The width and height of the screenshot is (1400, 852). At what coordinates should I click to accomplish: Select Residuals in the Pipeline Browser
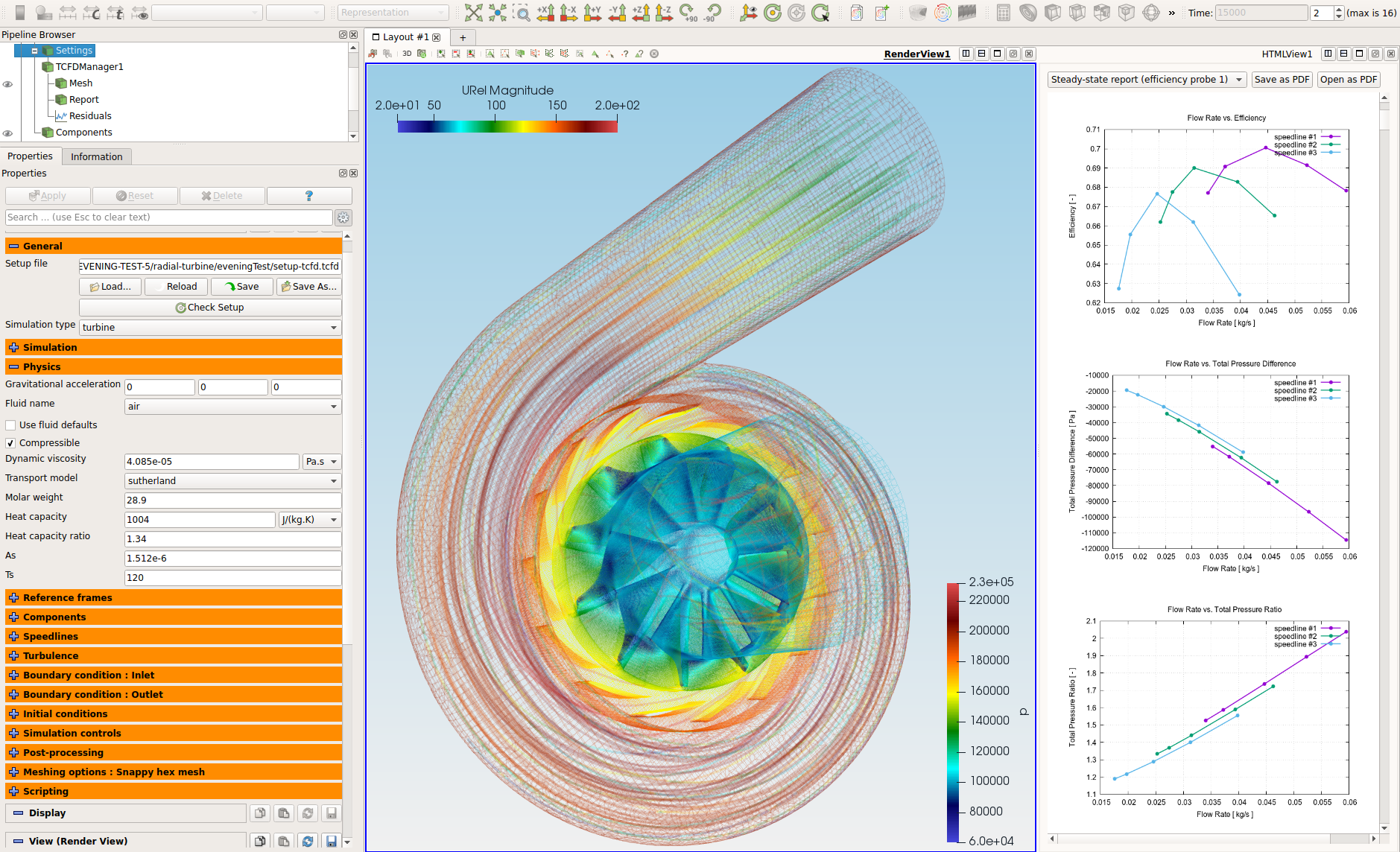point(90,115)
